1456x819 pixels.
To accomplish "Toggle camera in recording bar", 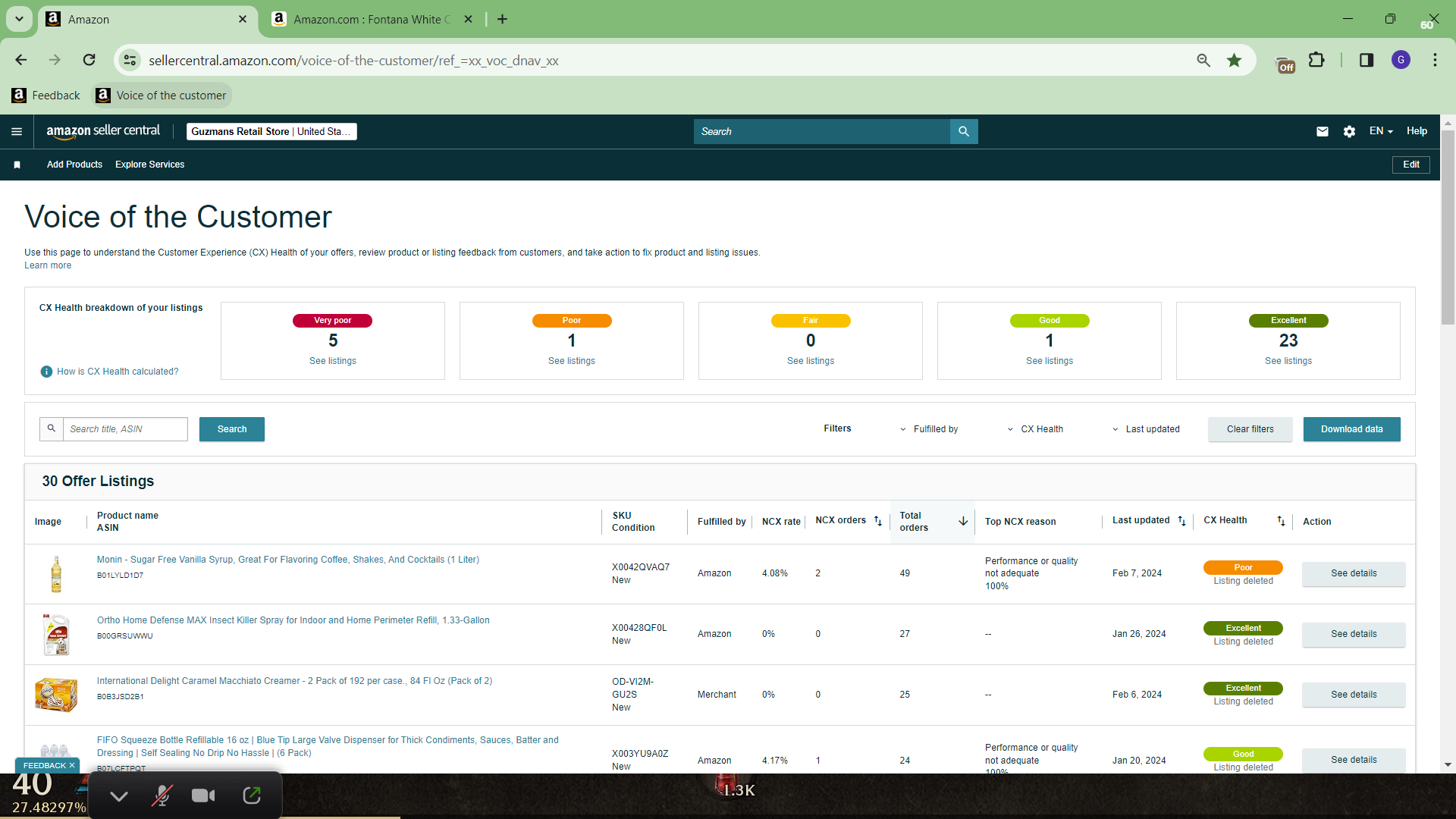I will (203, 795).
